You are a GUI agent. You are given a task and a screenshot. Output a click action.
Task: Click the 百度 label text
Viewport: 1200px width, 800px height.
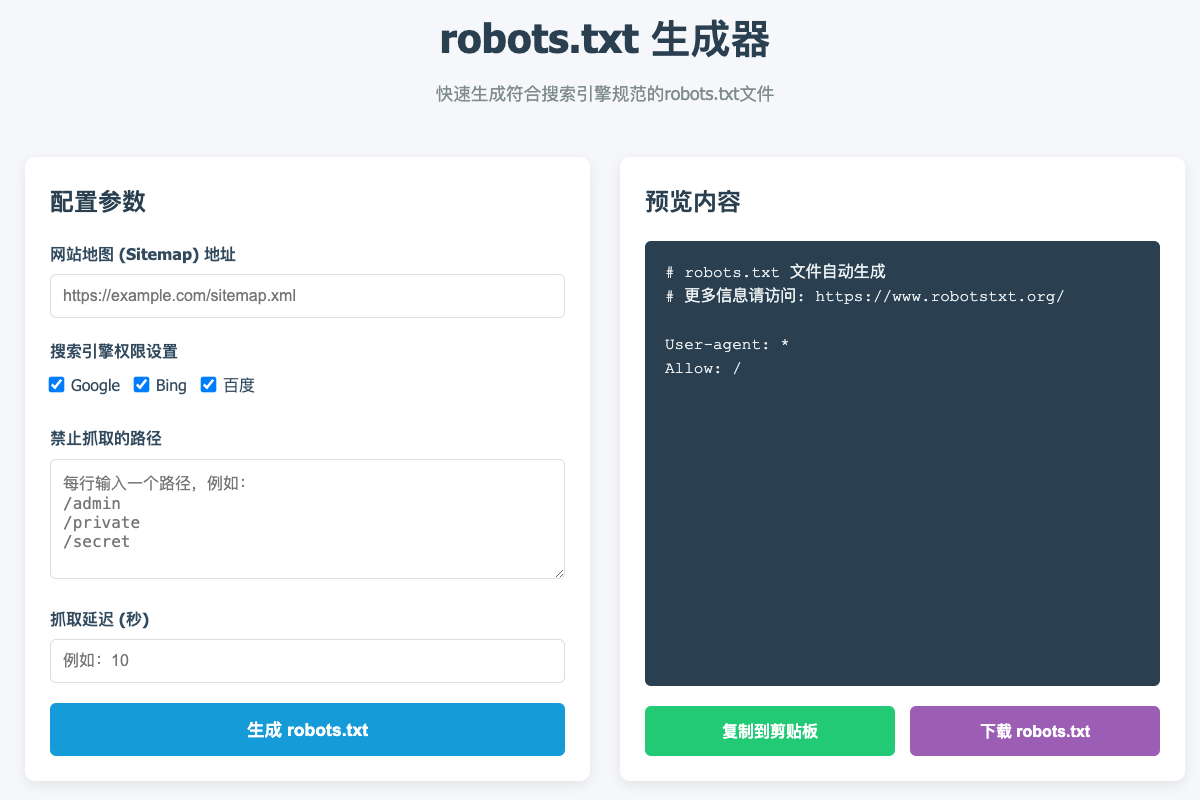[x=239, y=386]
